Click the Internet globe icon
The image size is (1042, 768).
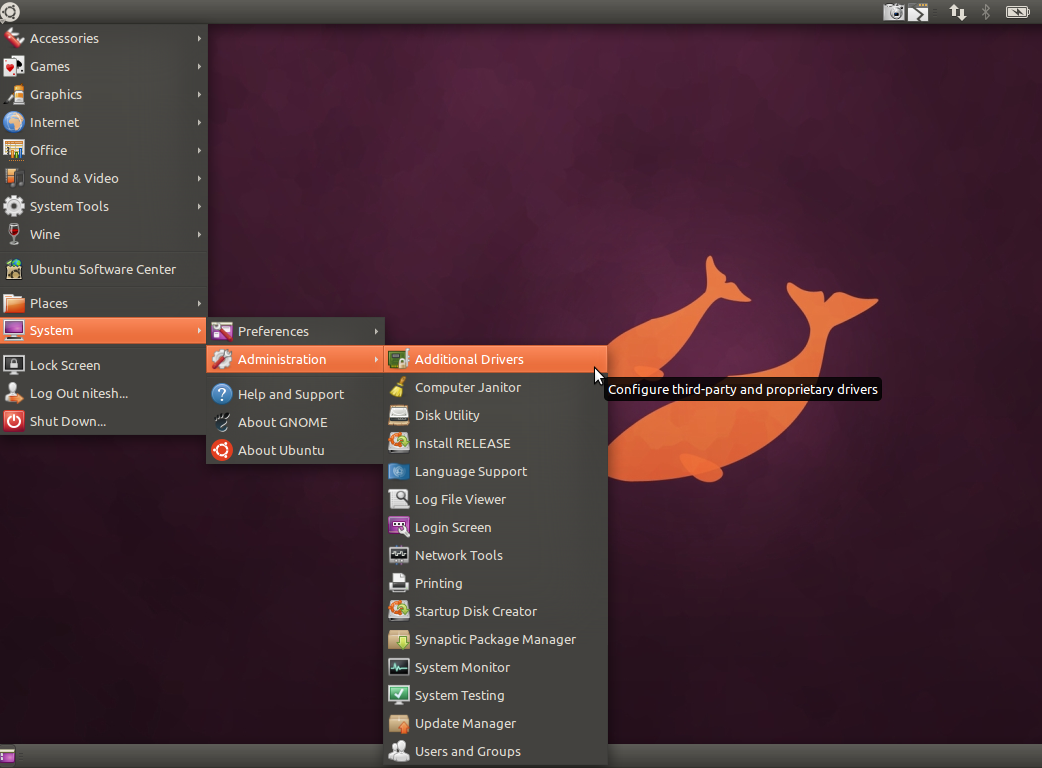click(14, 122)
